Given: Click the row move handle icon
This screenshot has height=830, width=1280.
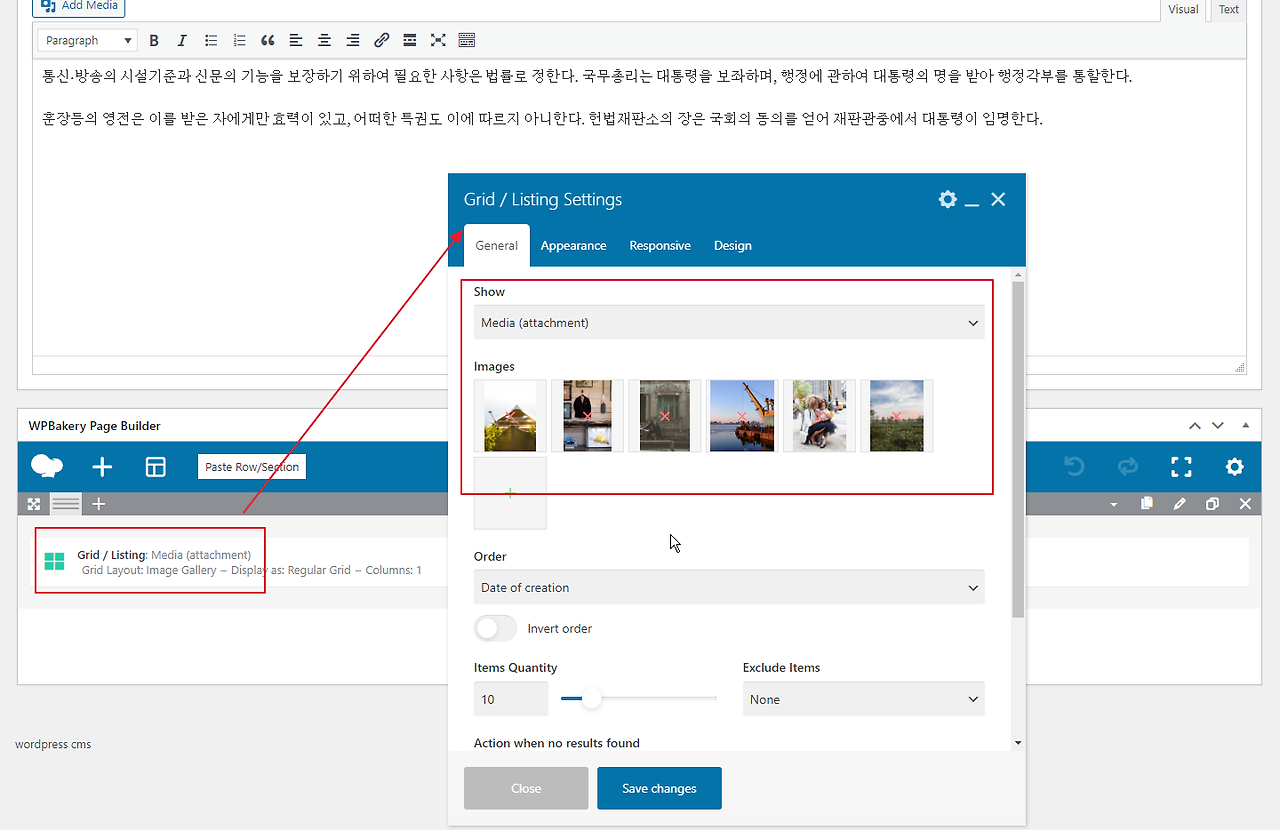Looking at the screenshot, I should [x=34, y=504].
